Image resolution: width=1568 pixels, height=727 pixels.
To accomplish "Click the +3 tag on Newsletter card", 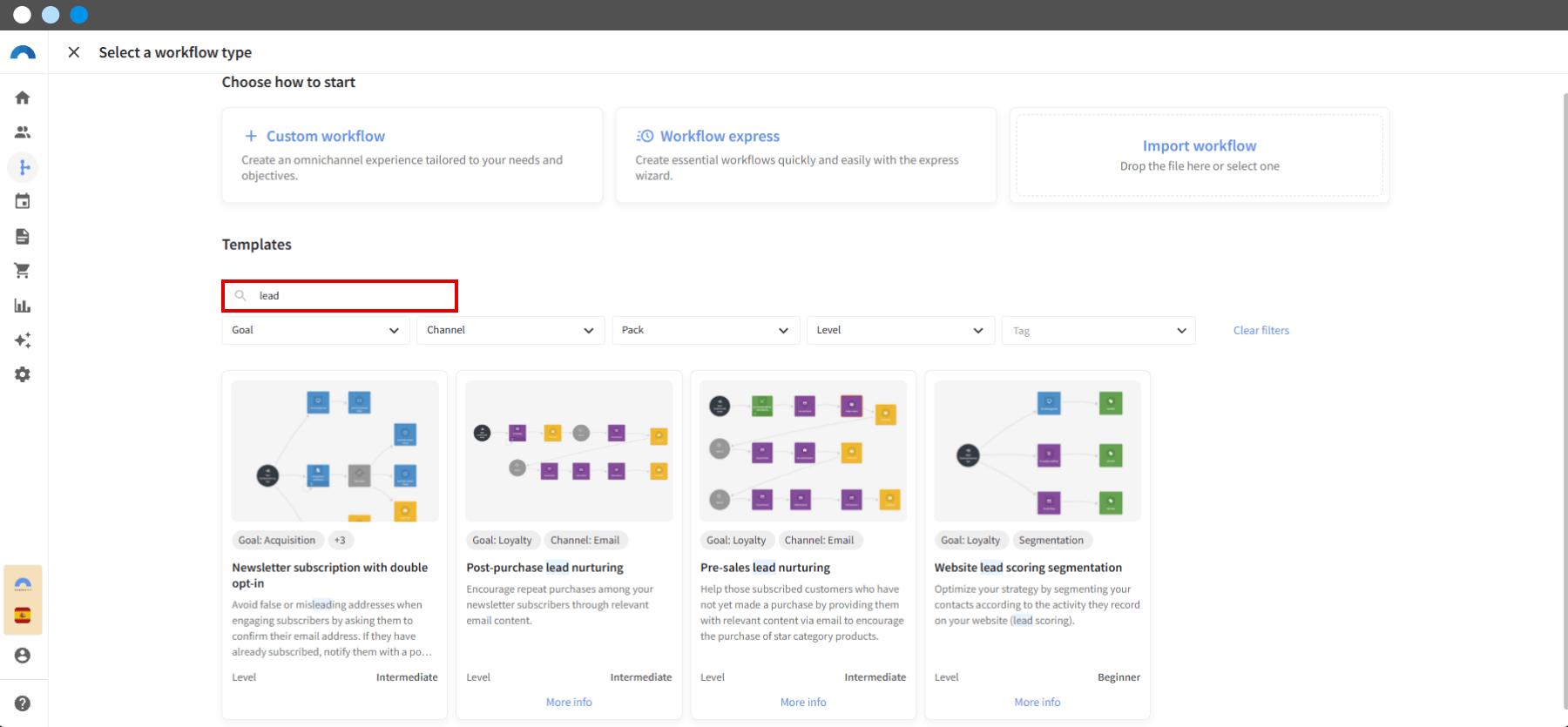I will 340,540.
